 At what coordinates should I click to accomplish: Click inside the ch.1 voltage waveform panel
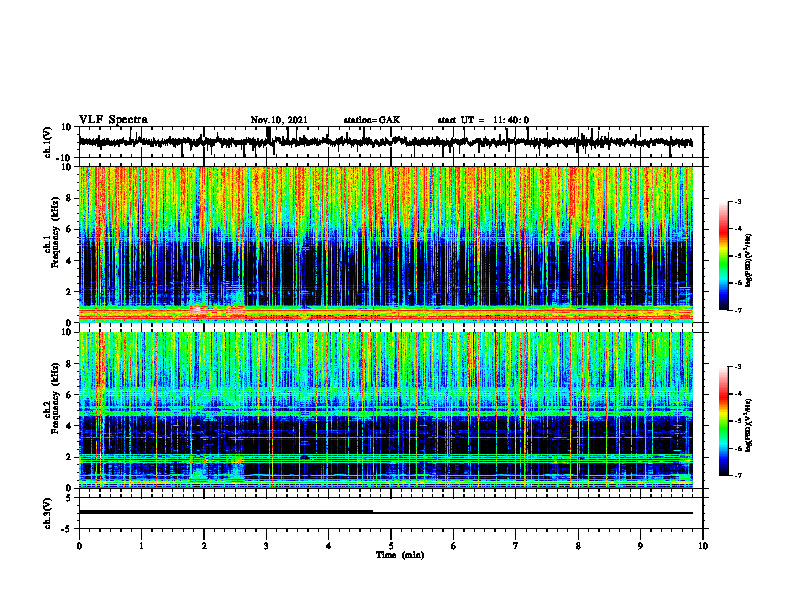point(390,142)
